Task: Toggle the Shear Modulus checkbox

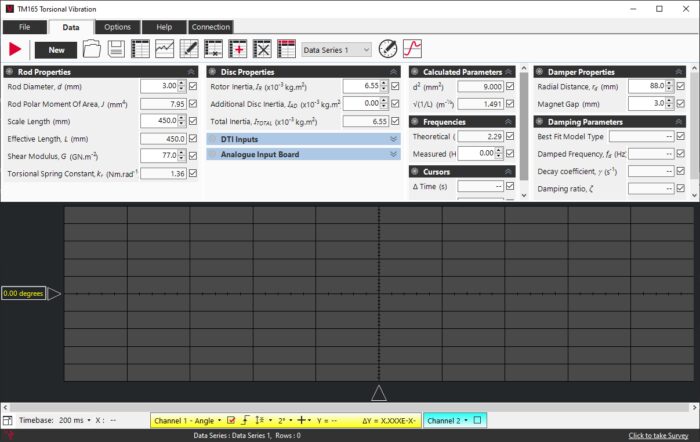Action: [193, 156]
